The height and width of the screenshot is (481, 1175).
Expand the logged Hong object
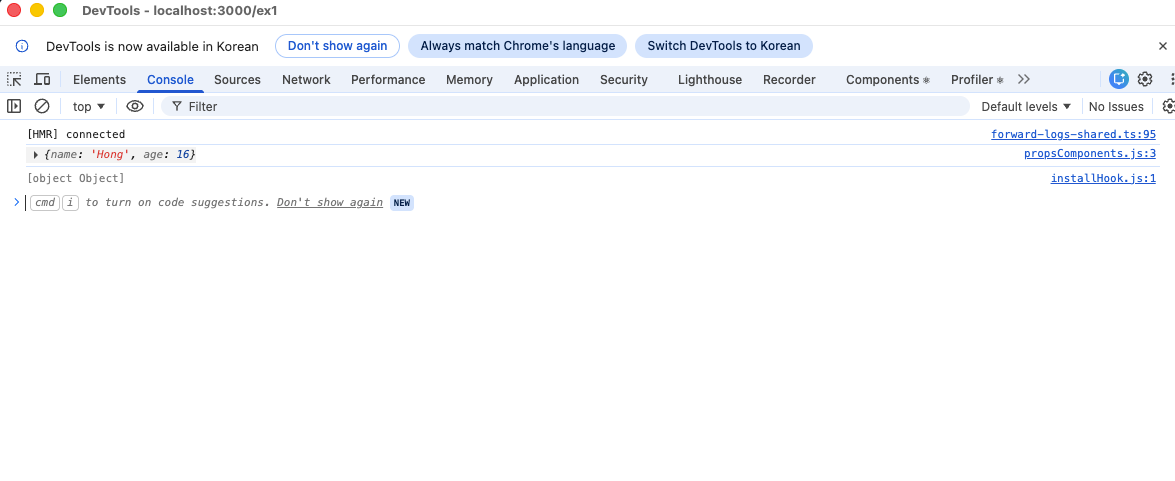tap(36, 155)
